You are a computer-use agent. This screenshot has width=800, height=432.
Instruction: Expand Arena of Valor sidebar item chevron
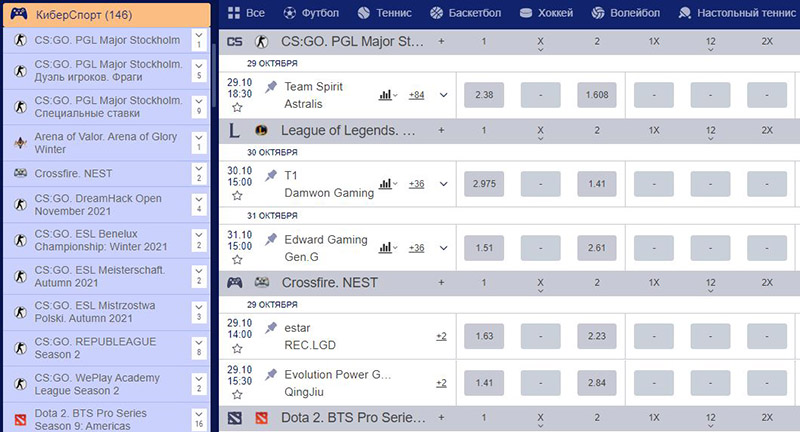[199, 142]
